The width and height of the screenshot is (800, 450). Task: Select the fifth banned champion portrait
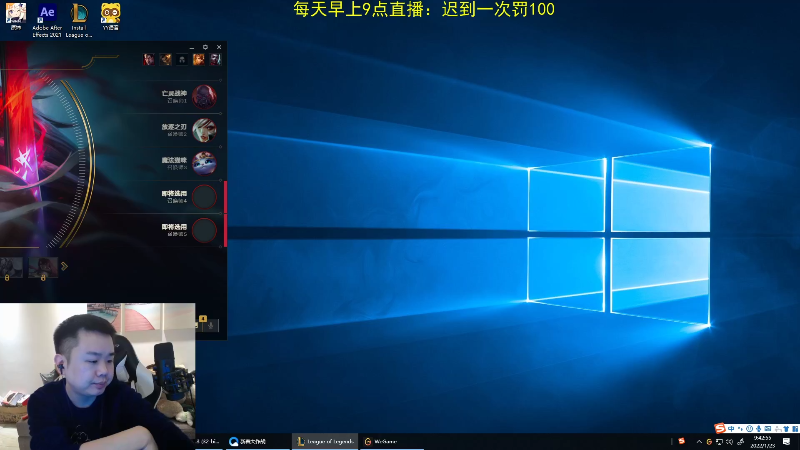[x=215, y=60]
